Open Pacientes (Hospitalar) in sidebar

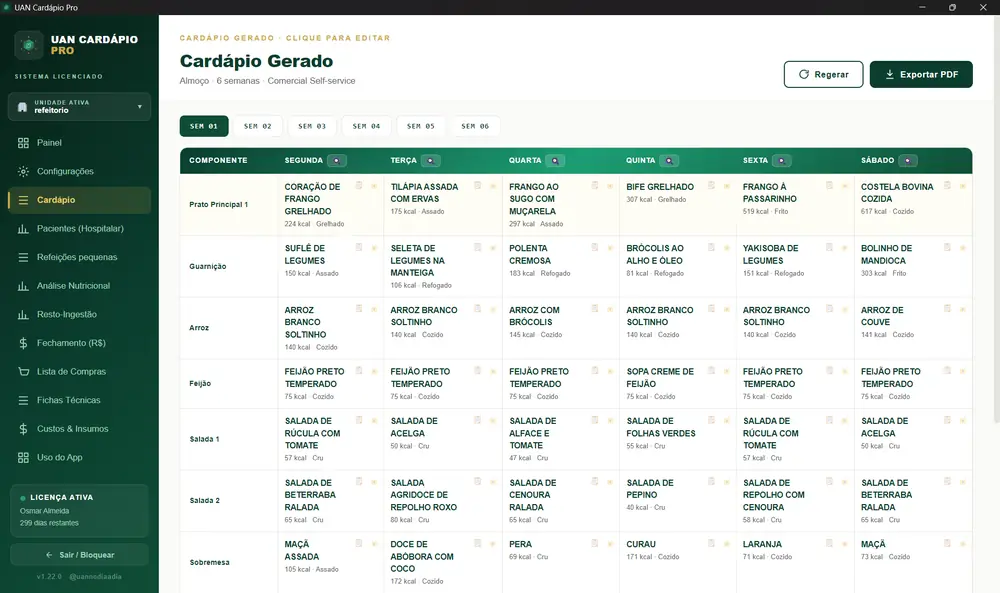pyautogui.click(x=80, y=228)
